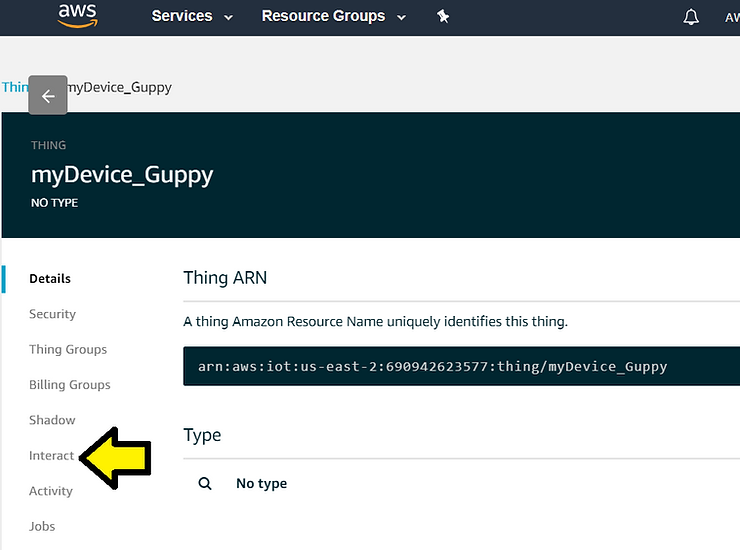
Task: Go to Thing Groups in sidebar
Action: 68,349
